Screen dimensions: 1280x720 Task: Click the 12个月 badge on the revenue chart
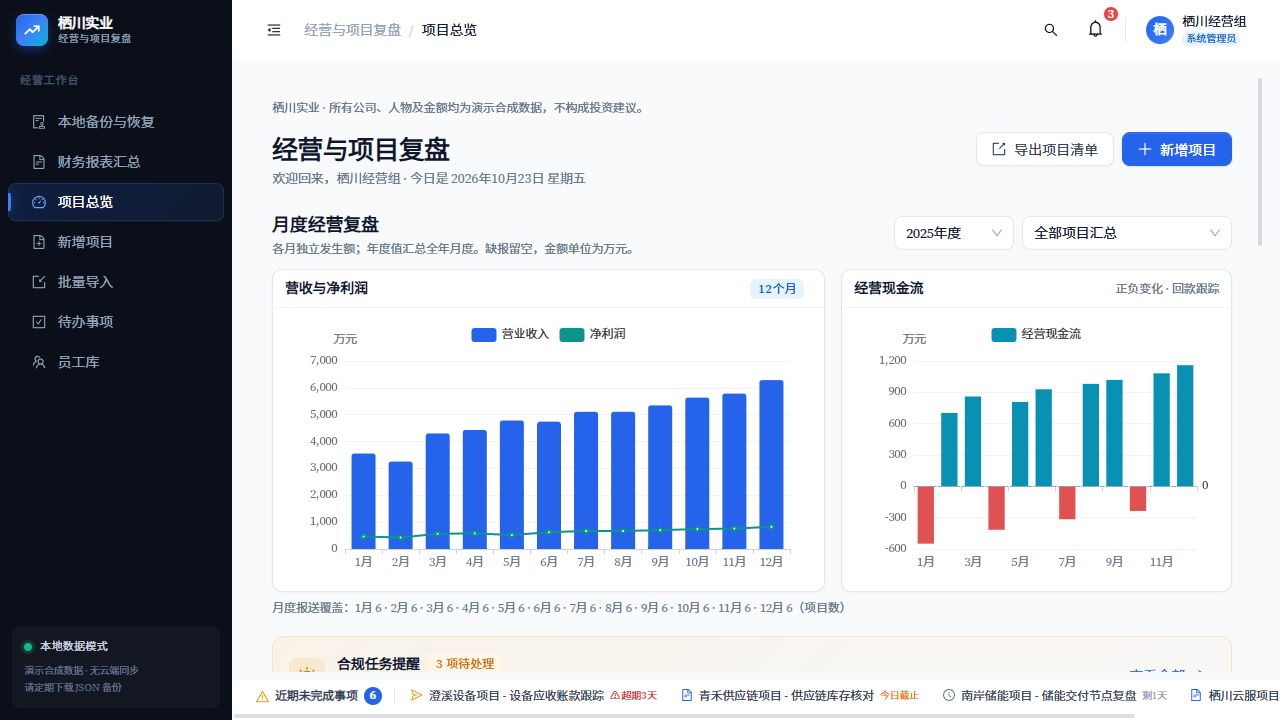(x=777, y=289)
